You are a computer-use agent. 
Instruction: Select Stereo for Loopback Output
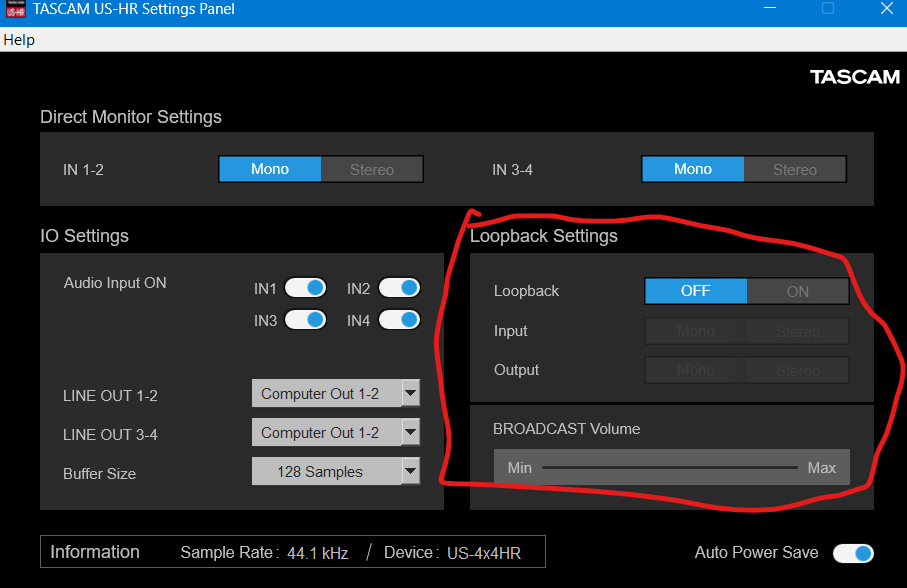tap(798, 370)
